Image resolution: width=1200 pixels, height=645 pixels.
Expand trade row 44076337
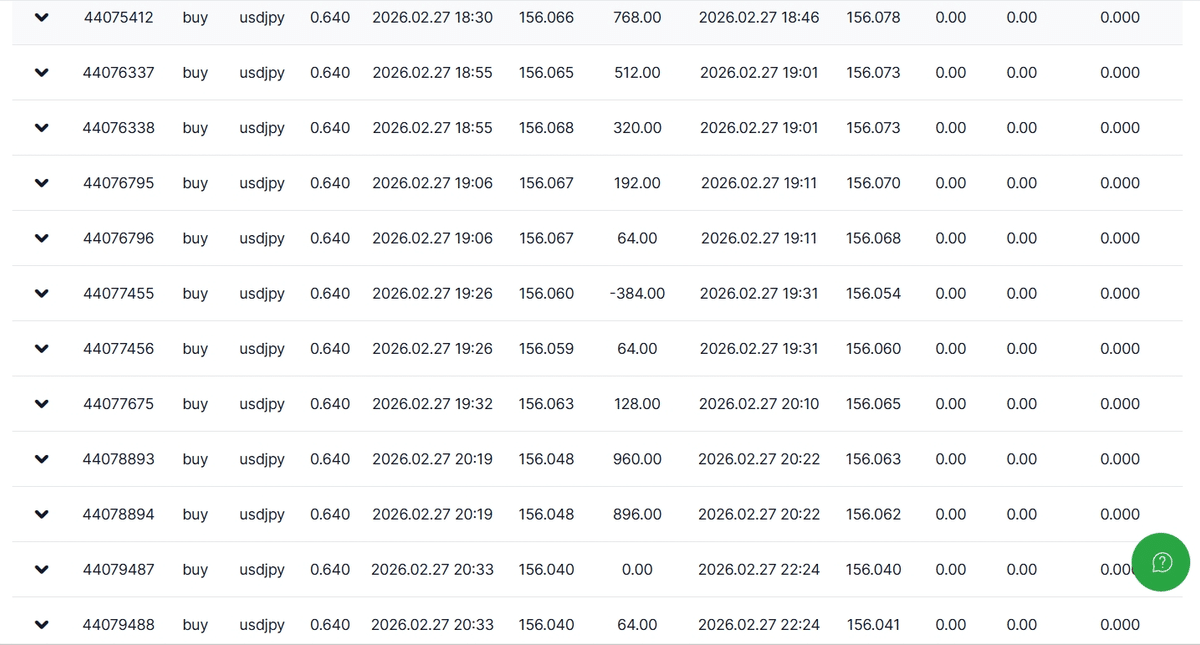(42, 73)
